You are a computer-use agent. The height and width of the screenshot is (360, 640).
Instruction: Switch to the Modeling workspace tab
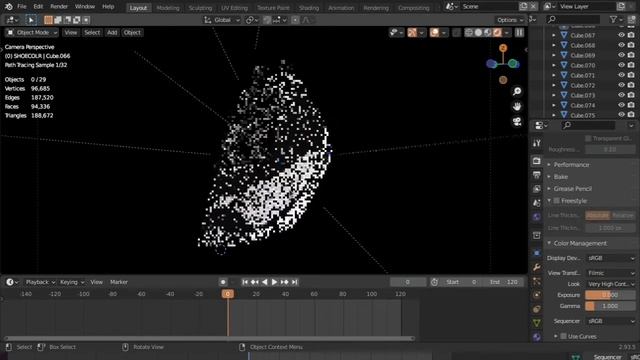(168, 8)
